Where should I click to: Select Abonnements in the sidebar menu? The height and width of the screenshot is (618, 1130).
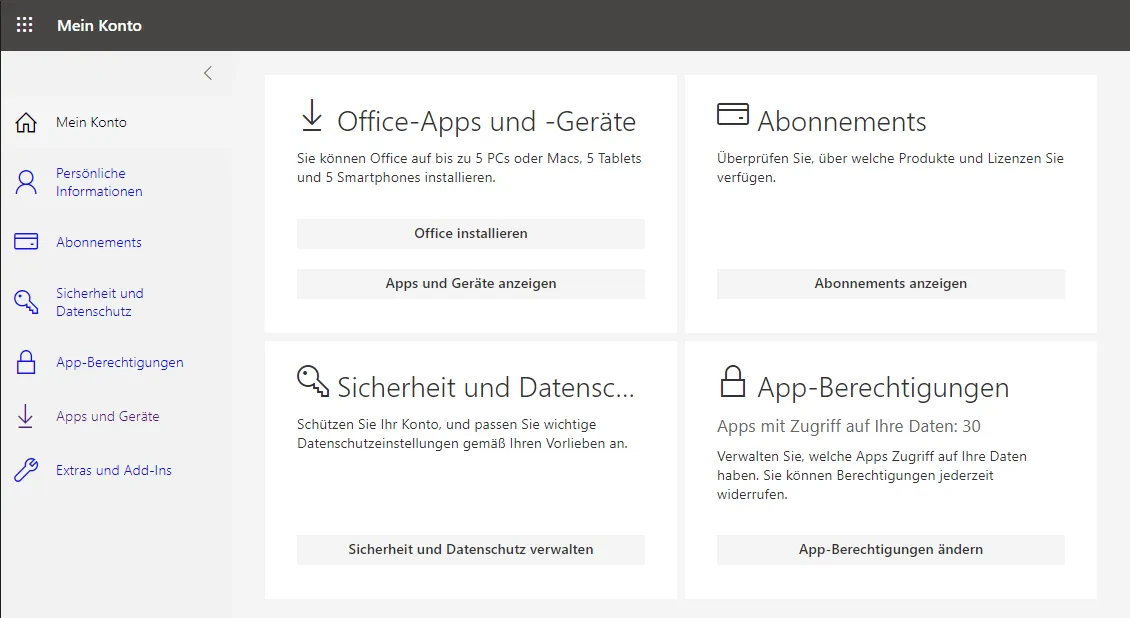pos(99,242)
